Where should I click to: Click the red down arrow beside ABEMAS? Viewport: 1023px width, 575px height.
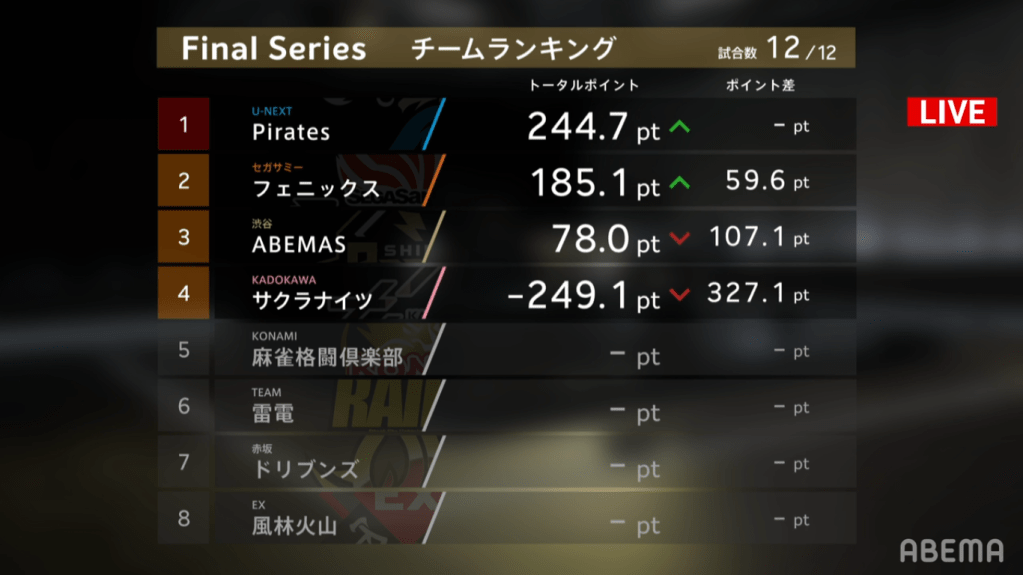[x=680, y=239]
